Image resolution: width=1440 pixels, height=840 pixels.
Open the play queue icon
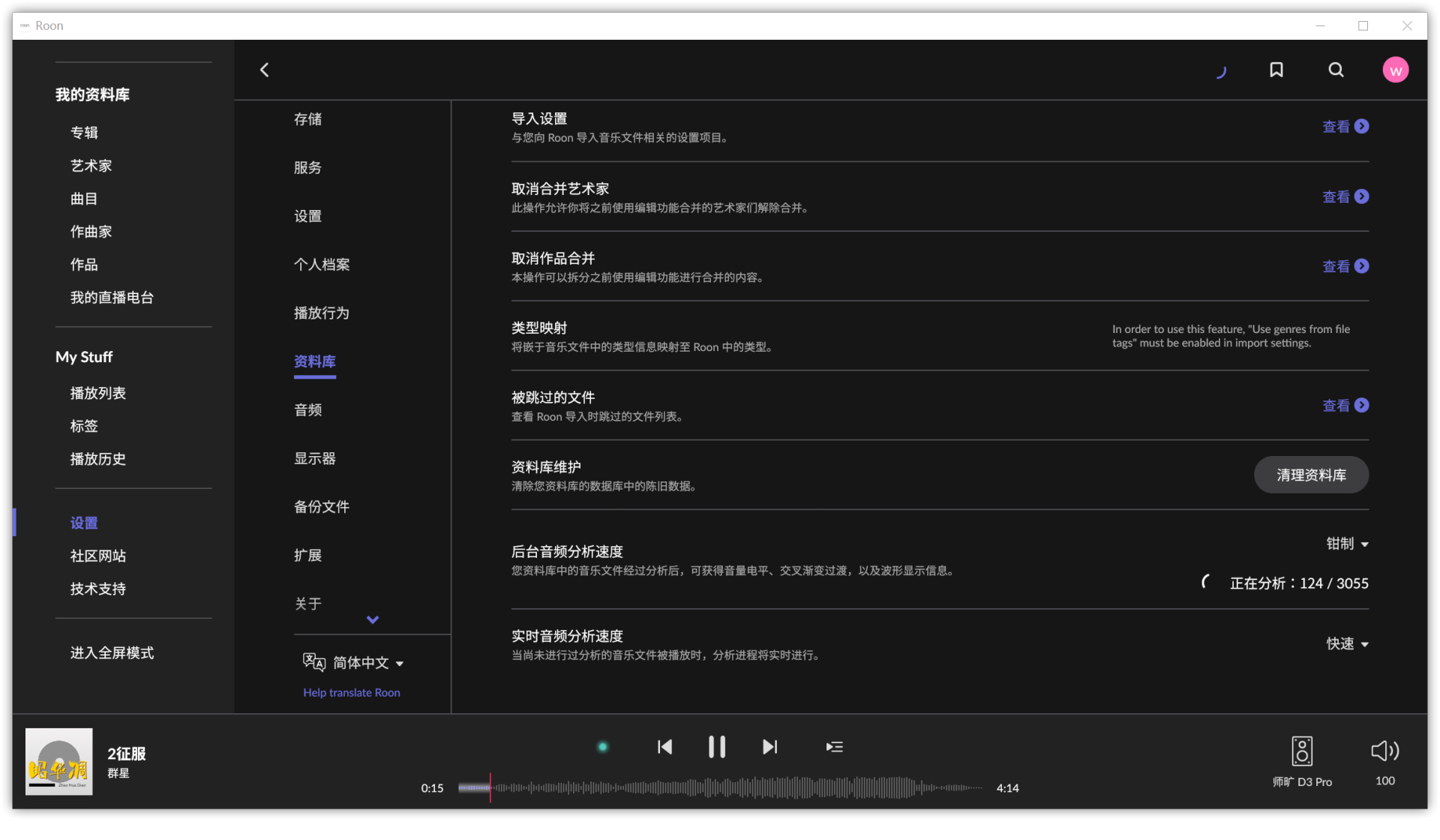(834, 747)
